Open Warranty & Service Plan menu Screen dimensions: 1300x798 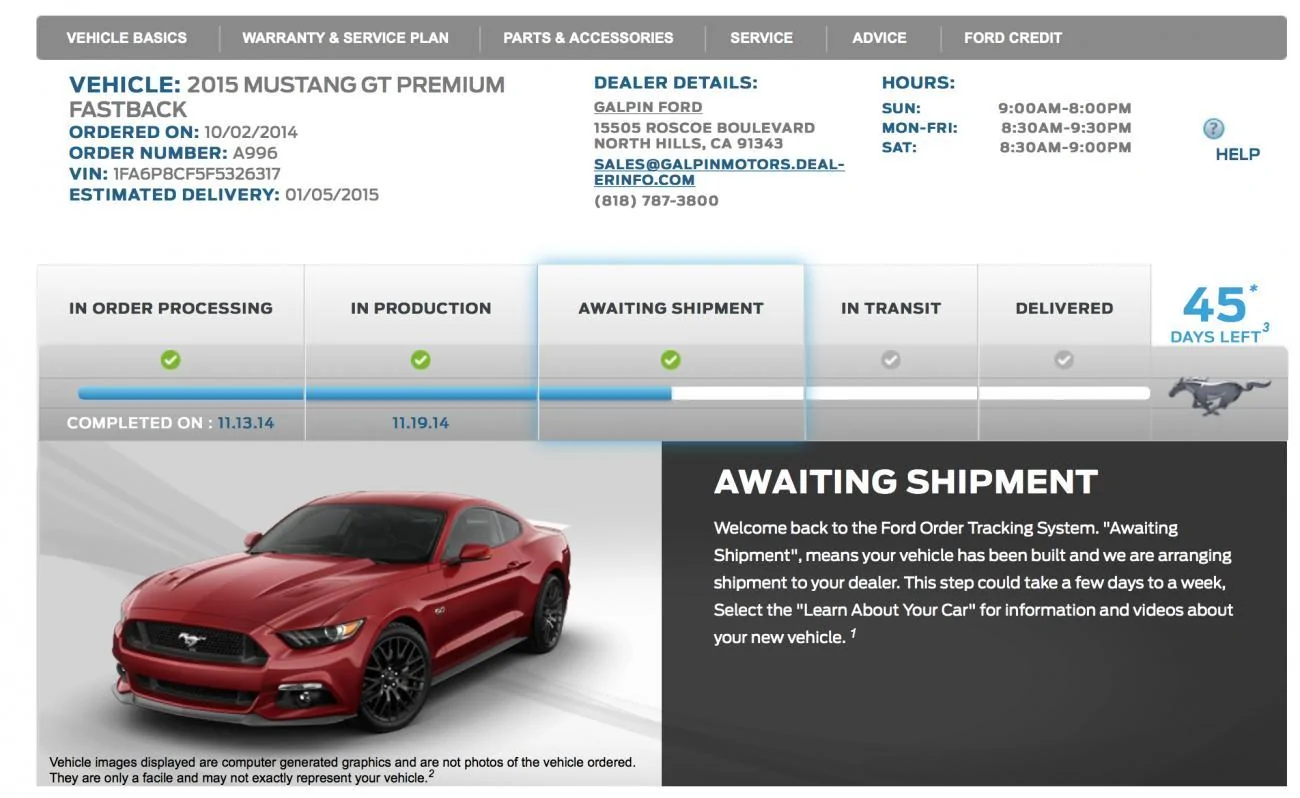pos(345,38)
